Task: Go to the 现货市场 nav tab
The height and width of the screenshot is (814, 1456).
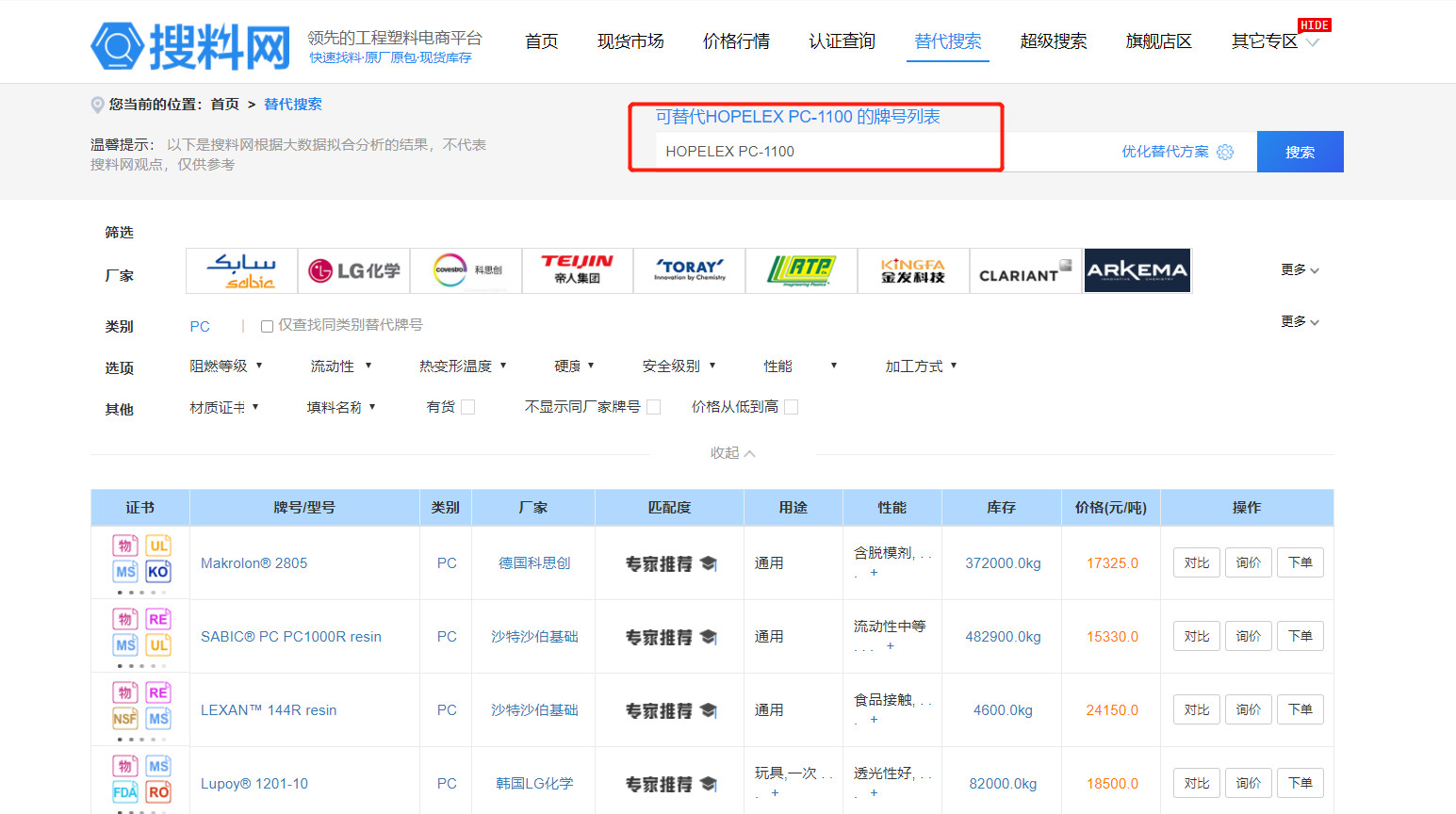Action: [x=630, y=41]
